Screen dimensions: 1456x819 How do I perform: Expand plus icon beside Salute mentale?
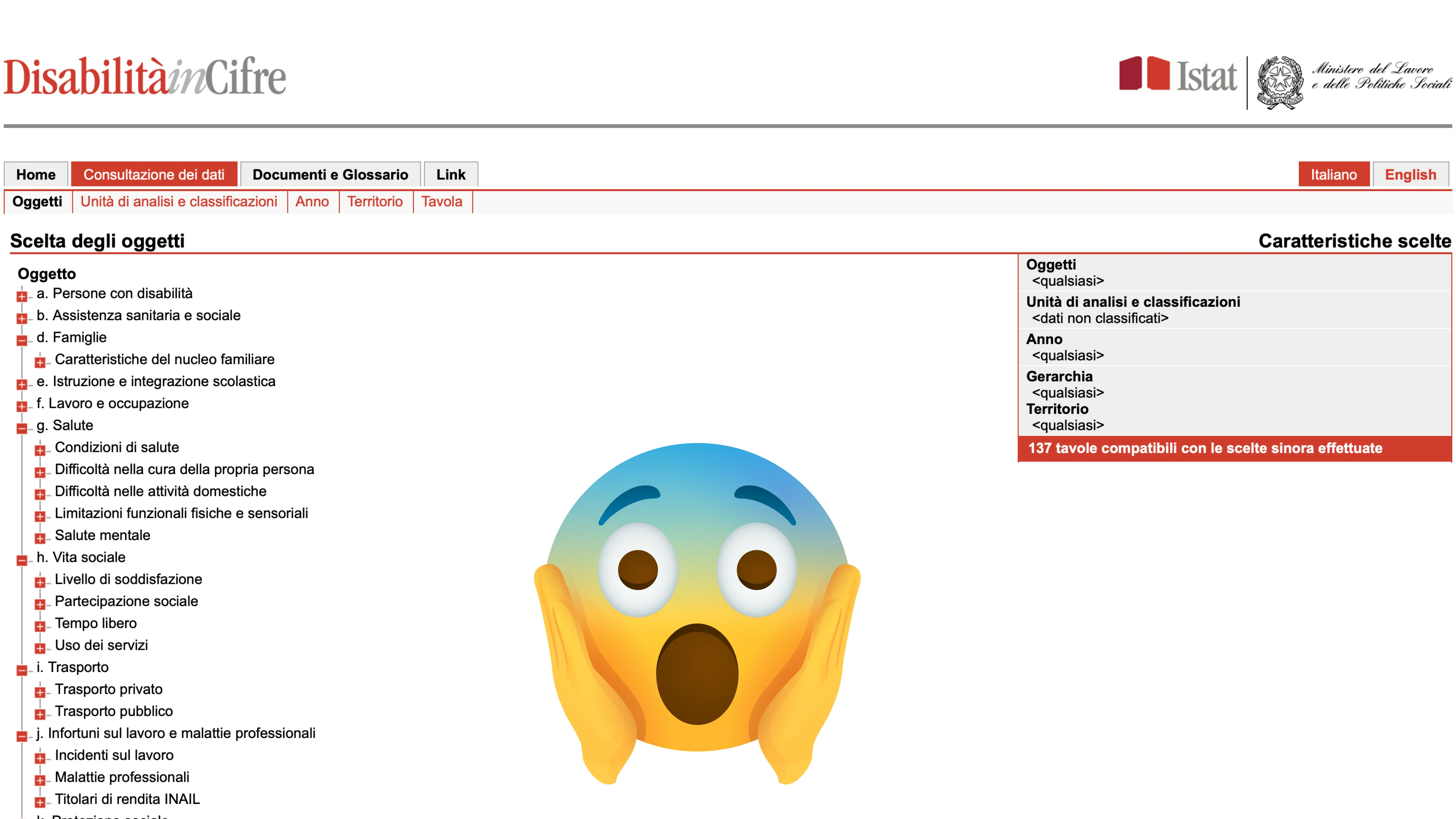[x=40, y=538]
